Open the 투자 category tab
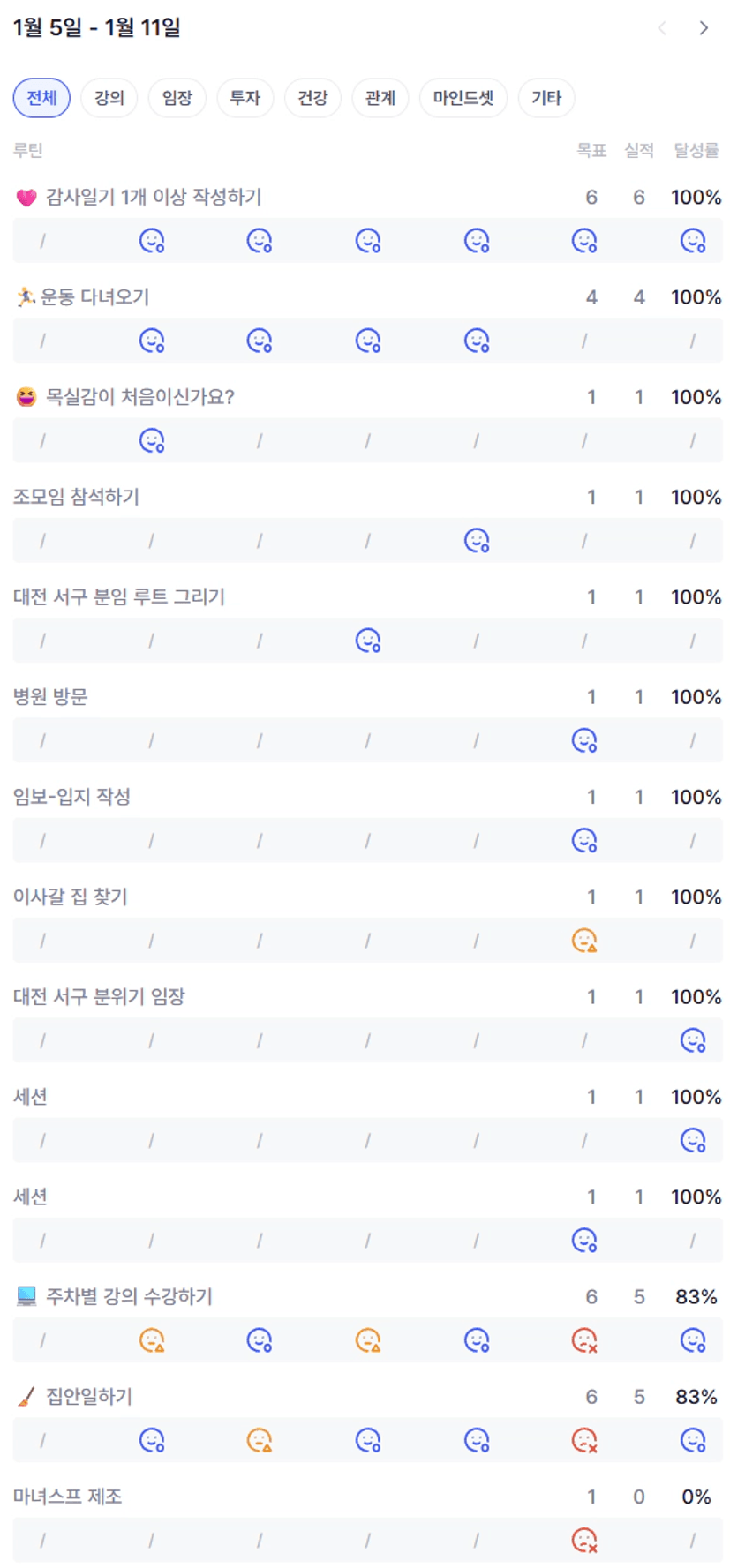Viewport: 730px width, 1568px height. click(245, 98)
